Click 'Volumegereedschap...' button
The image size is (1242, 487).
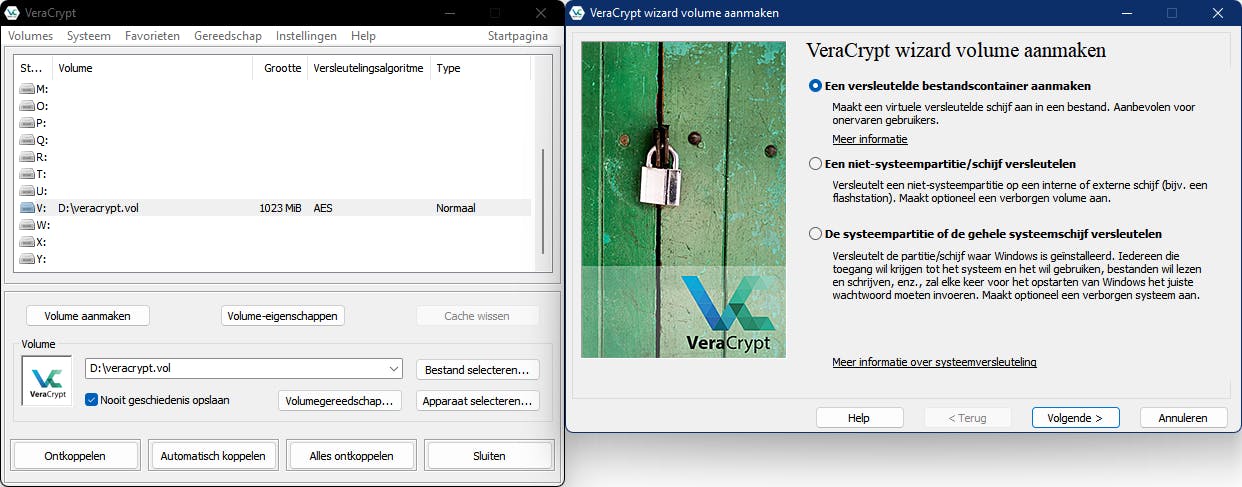coord(339,401)
